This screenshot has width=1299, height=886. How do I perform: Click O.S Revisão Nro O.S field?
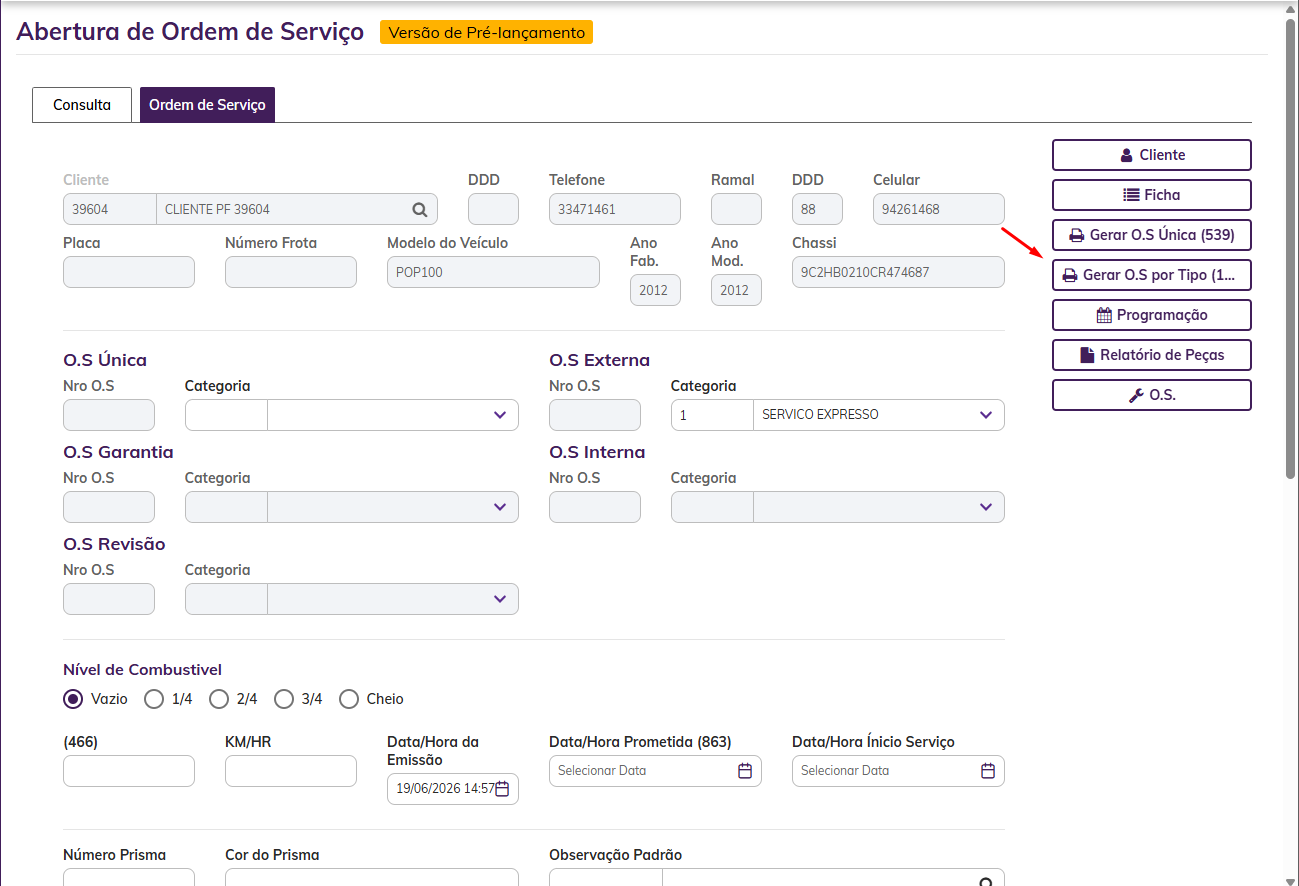(109, 599)
